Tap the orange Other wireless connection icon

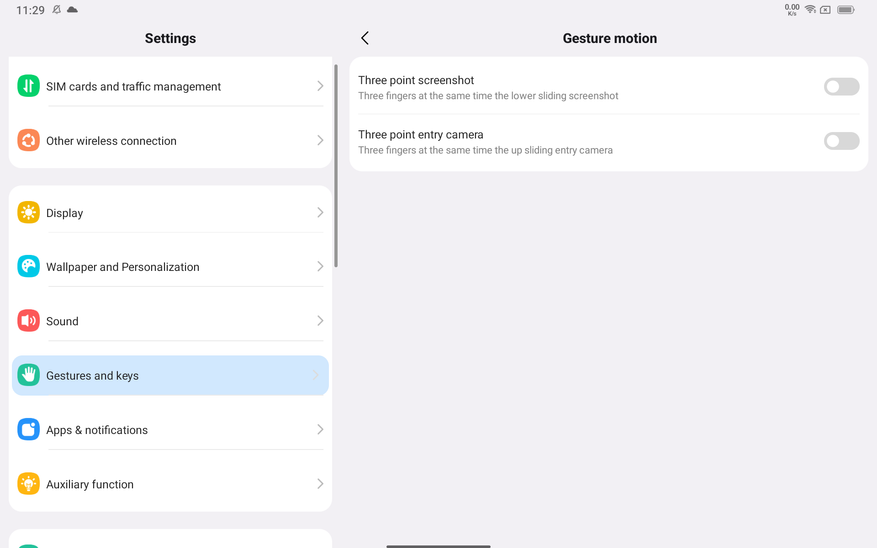pos(29,140)
